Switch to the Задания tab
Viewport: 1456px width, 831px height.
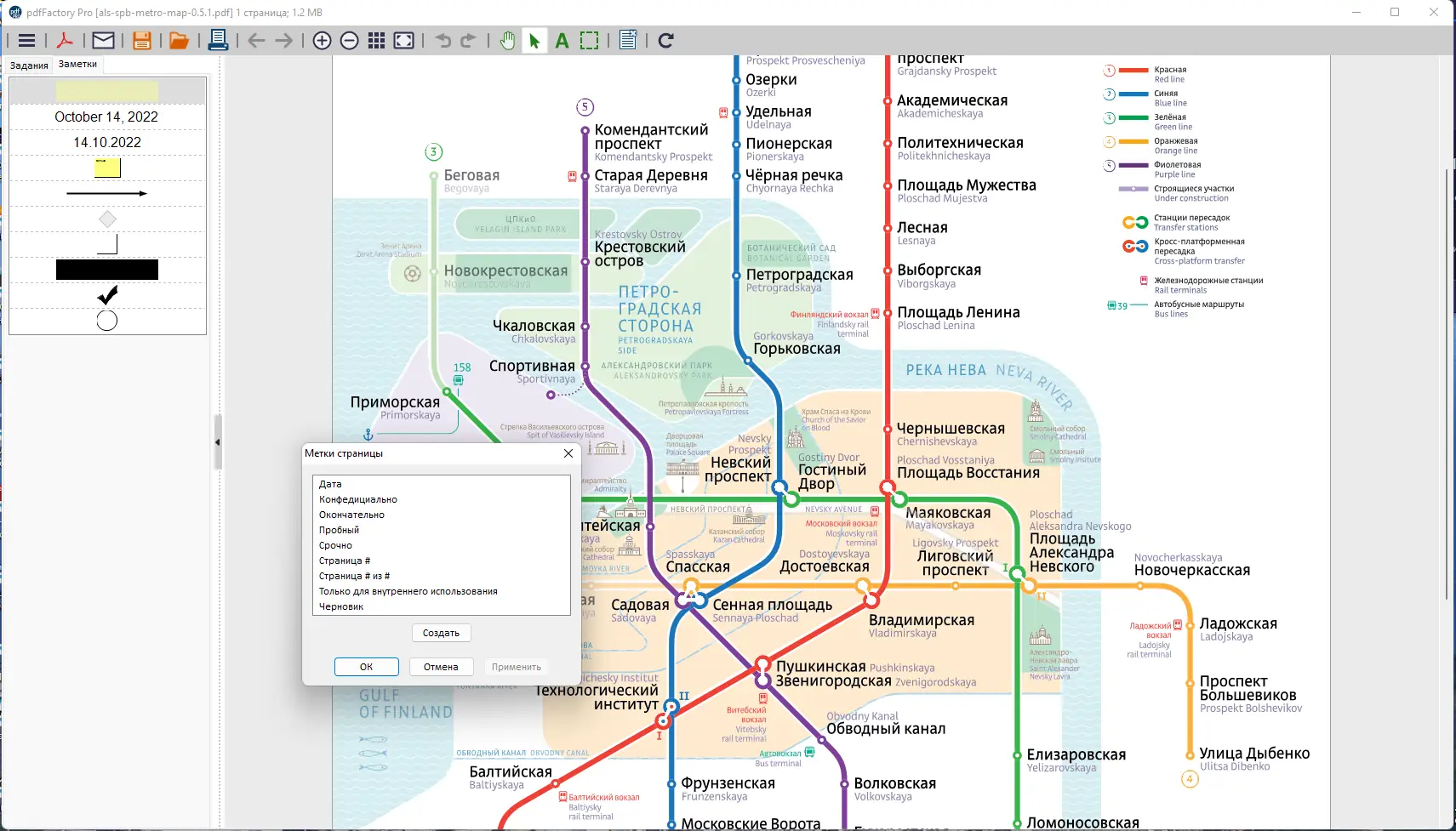point(29,65)
